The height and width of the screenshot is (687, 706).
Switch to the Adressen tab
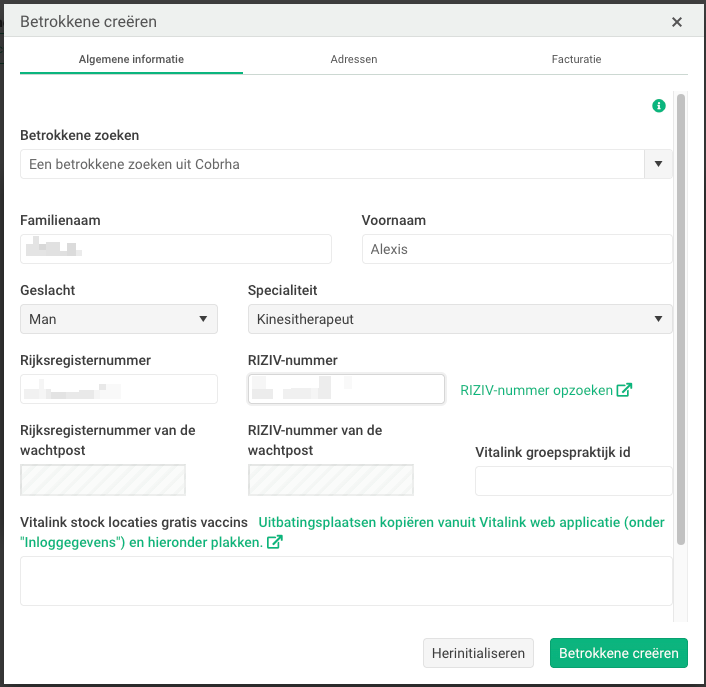point(354,59)
